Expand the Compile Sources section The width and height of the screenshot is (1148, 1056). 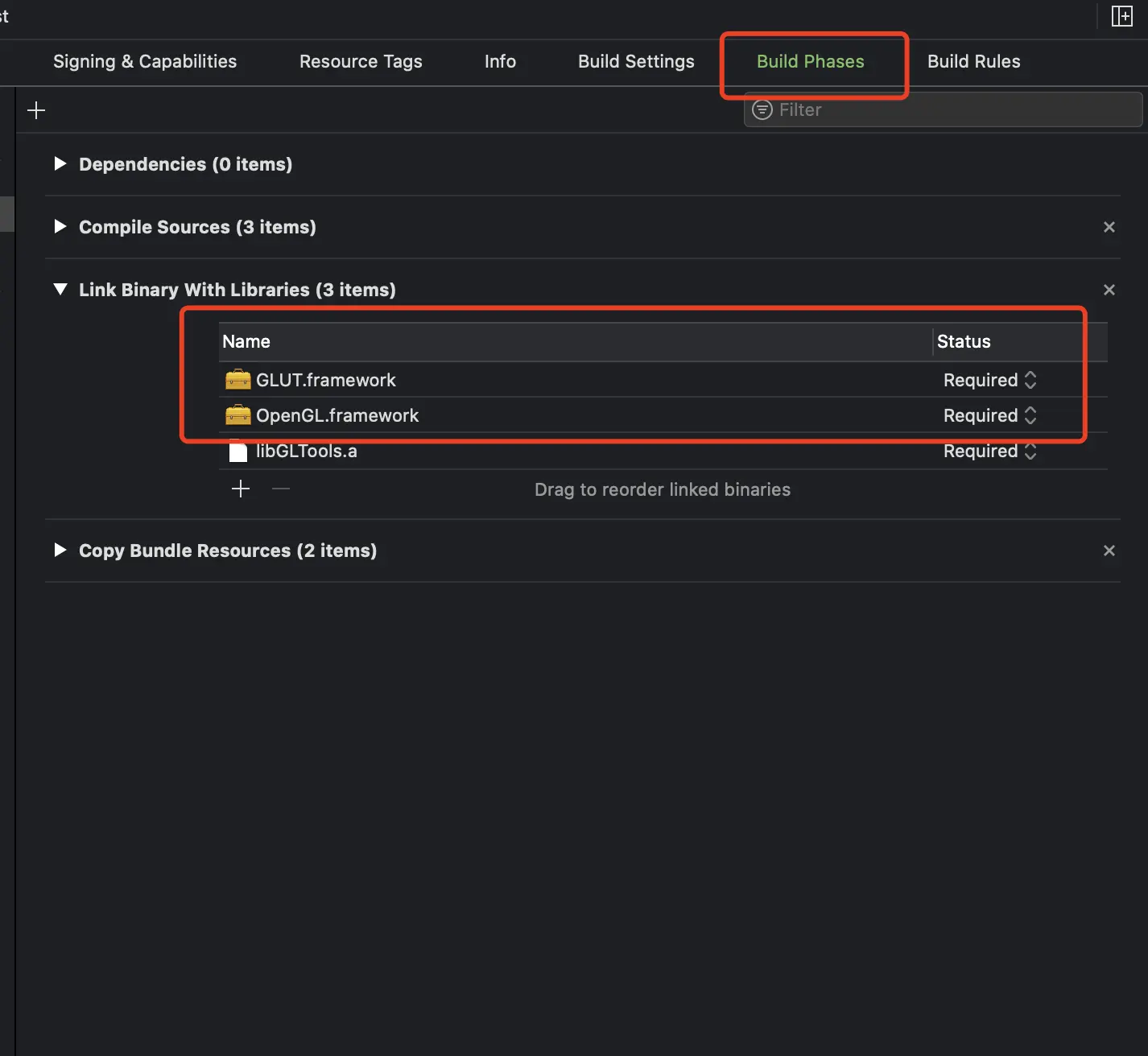click(x=60, y=227)
